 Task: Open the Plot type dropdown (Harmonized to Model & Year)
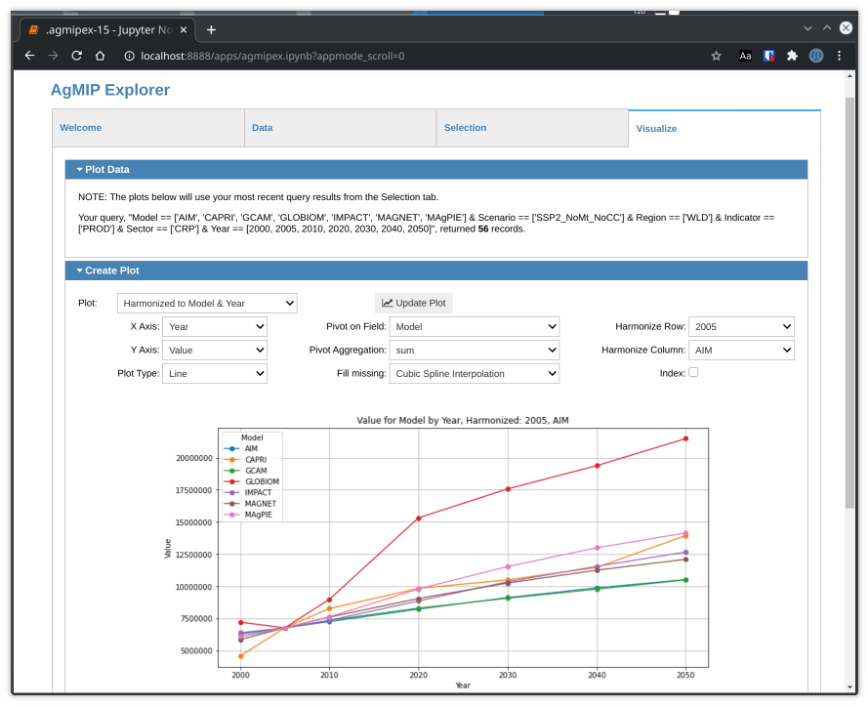(x=207, y=303)
